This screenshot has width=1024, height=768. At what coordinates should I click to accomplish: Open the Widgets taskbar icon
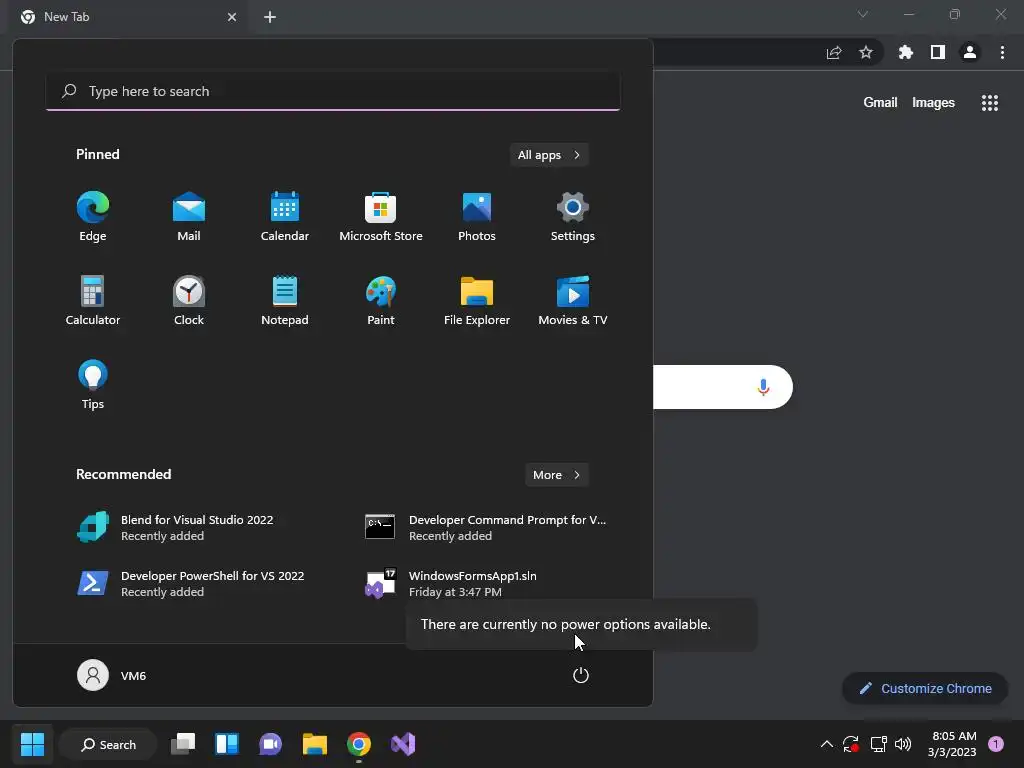tap(227, 744)
